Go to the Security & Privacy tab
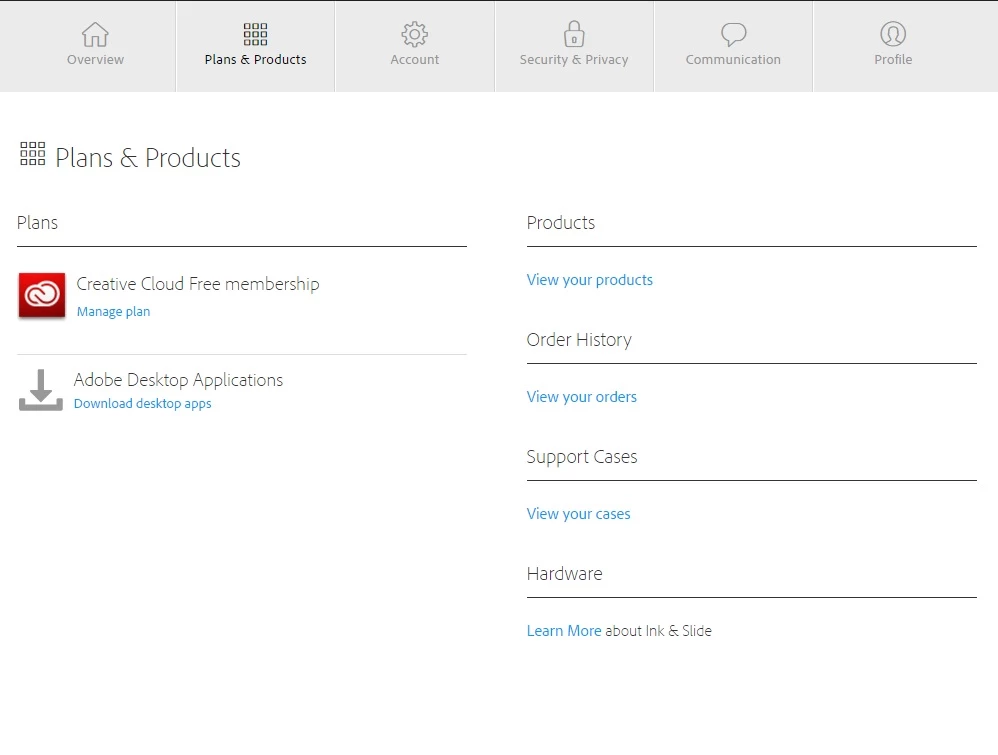Screen dimensions: 998x755 (574, 60)
